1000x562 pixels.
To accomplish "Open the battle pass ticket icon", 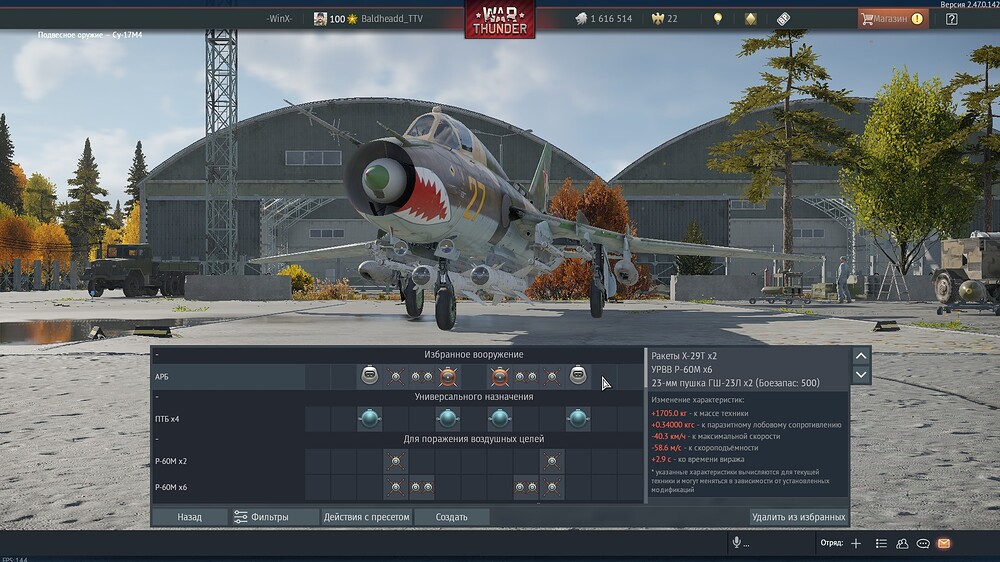I will point(783,18).
